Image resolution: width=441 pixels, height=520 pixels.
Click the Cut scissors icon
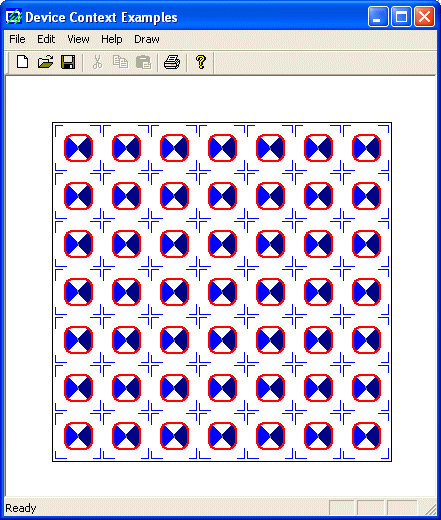pyautogui.click(x=97, y=62)
